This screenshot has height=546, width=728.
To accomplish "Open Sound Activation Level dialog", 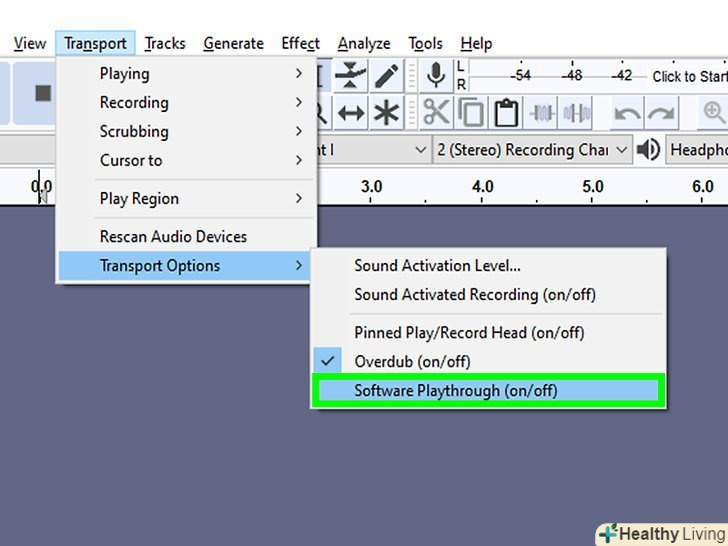I will [437, 266].
